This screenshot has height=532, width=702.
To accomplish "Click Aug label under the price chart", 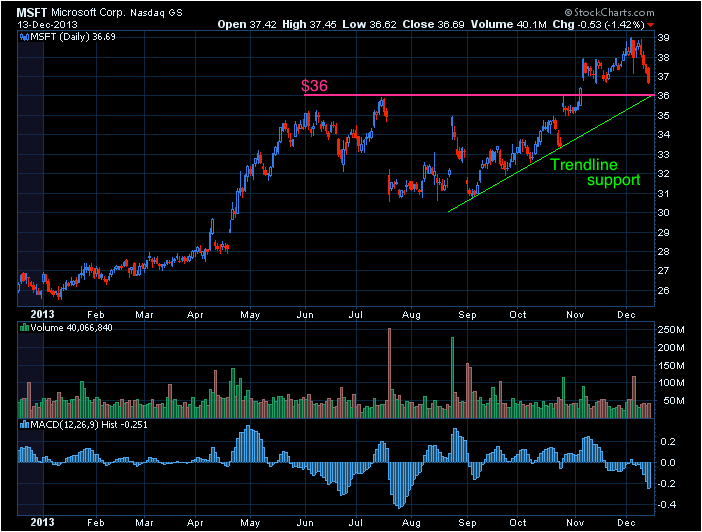I will (x=411, y=315).
